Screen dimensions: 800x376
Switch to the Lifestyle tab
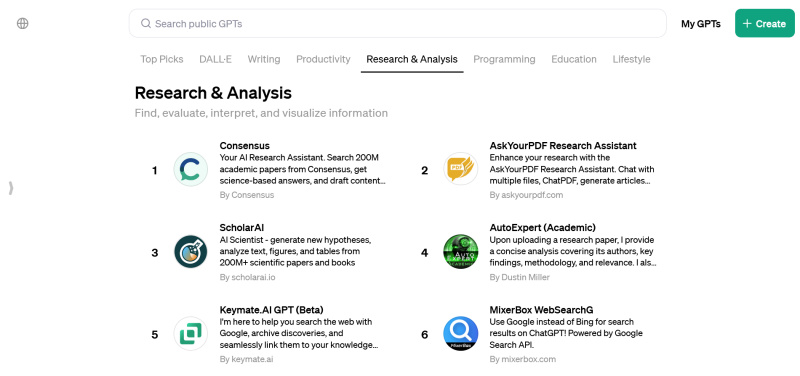tap(631, 59)
